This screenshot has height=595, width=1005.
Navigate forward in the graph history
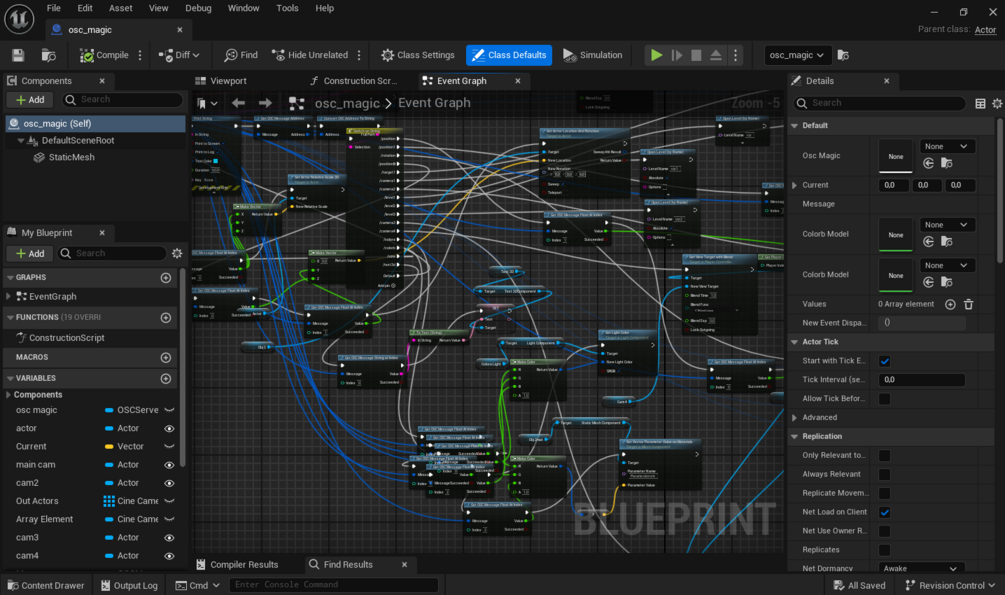(x=265, y=103)
